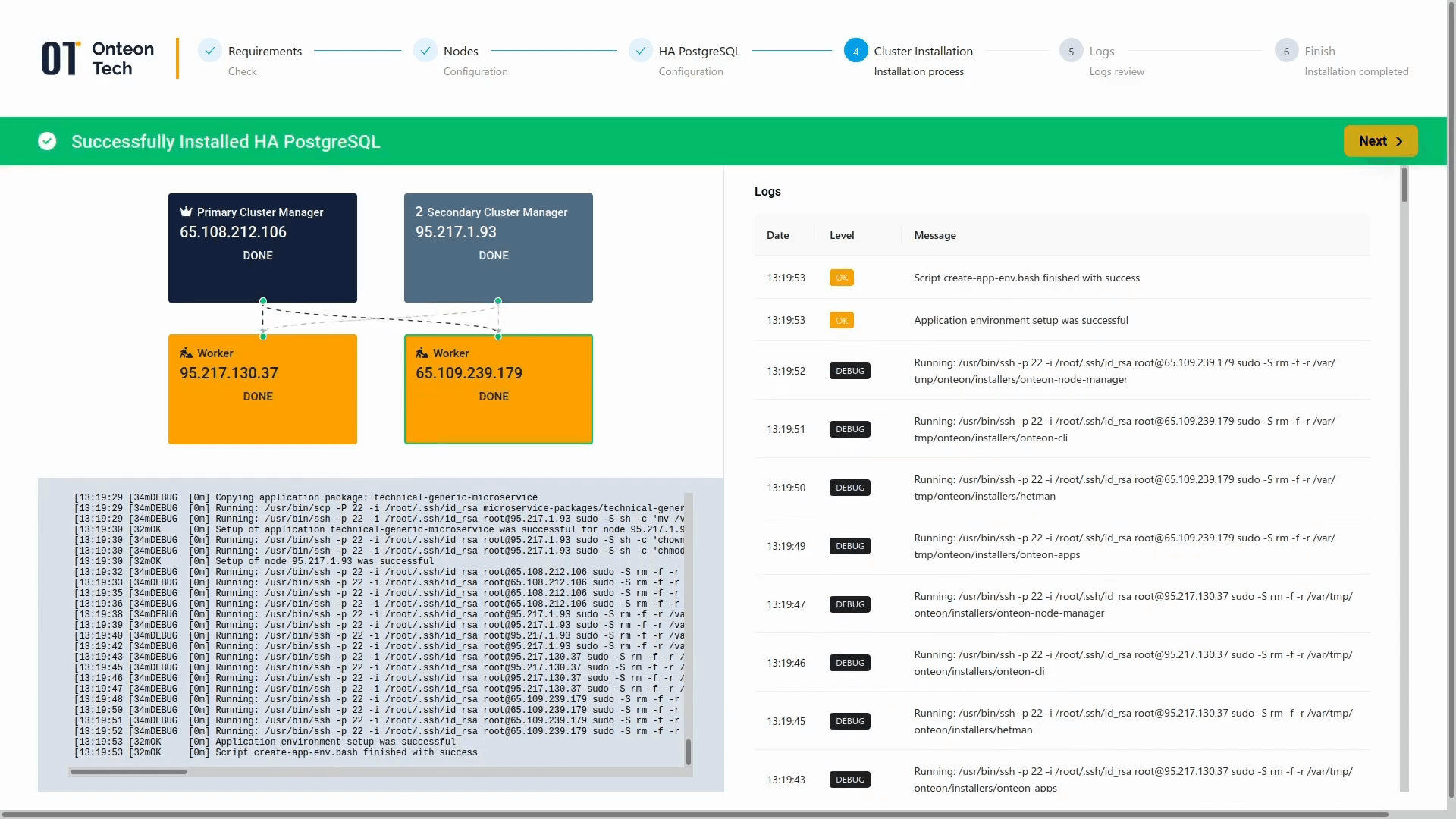Click the Onteon Tech logo
Screen dimensions: 1456x819
pyautogui.click(x=97, y=58)
